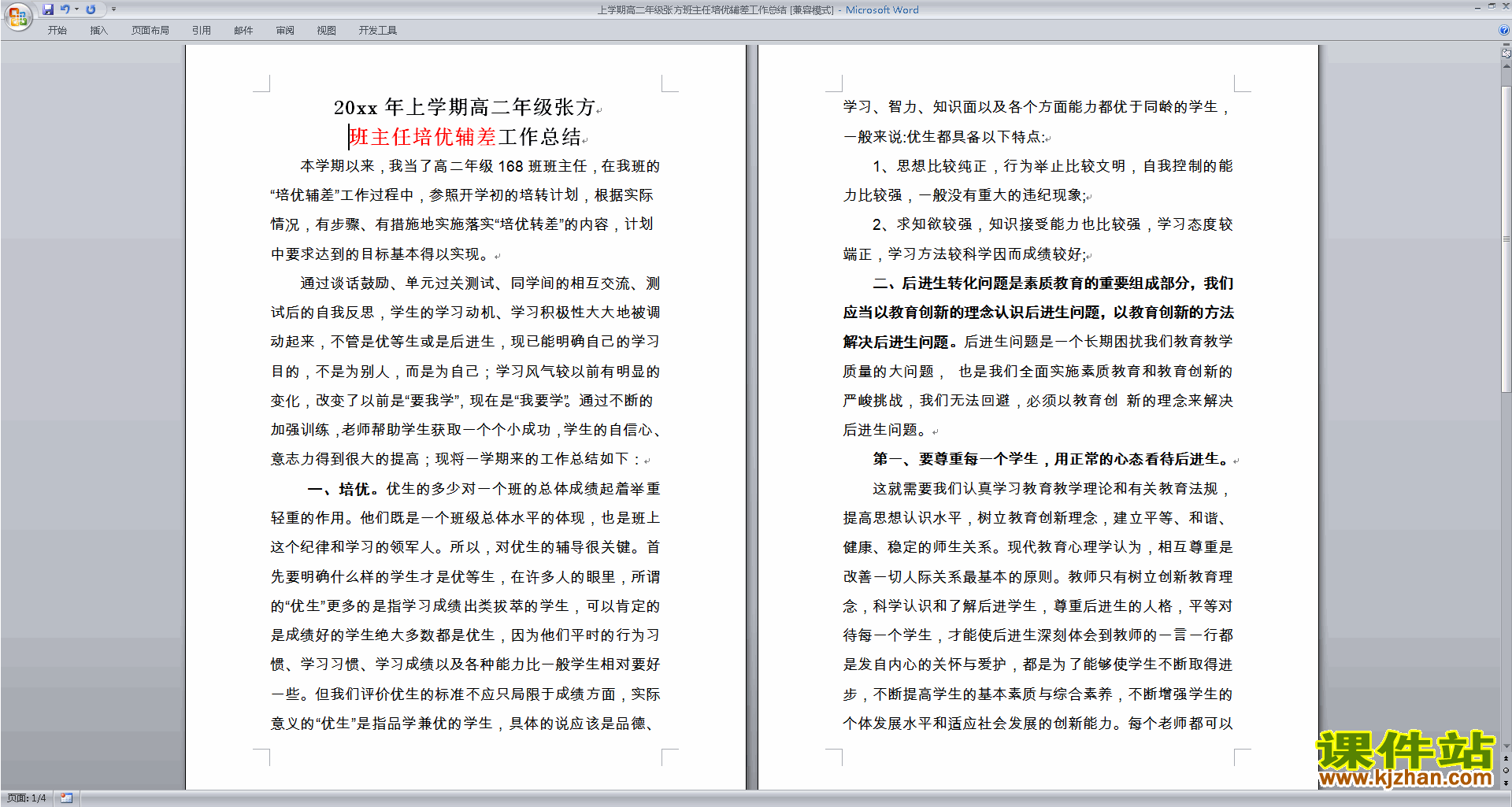The height and width of the screenshot is (807, 1512).
Task: Open the Office Button menu
Action: tap(17, 16)
